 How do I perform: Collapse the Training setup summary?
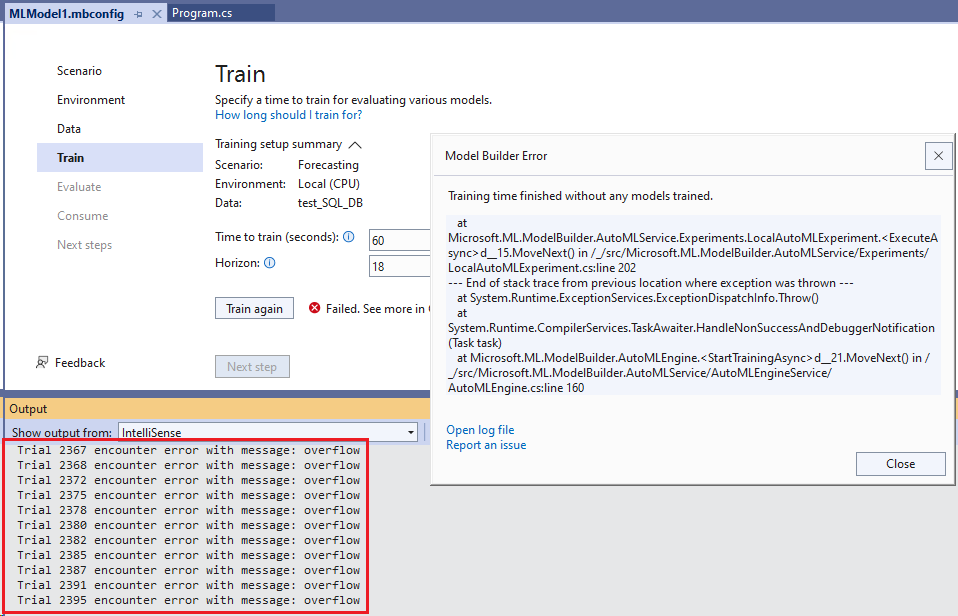(355, 145)
